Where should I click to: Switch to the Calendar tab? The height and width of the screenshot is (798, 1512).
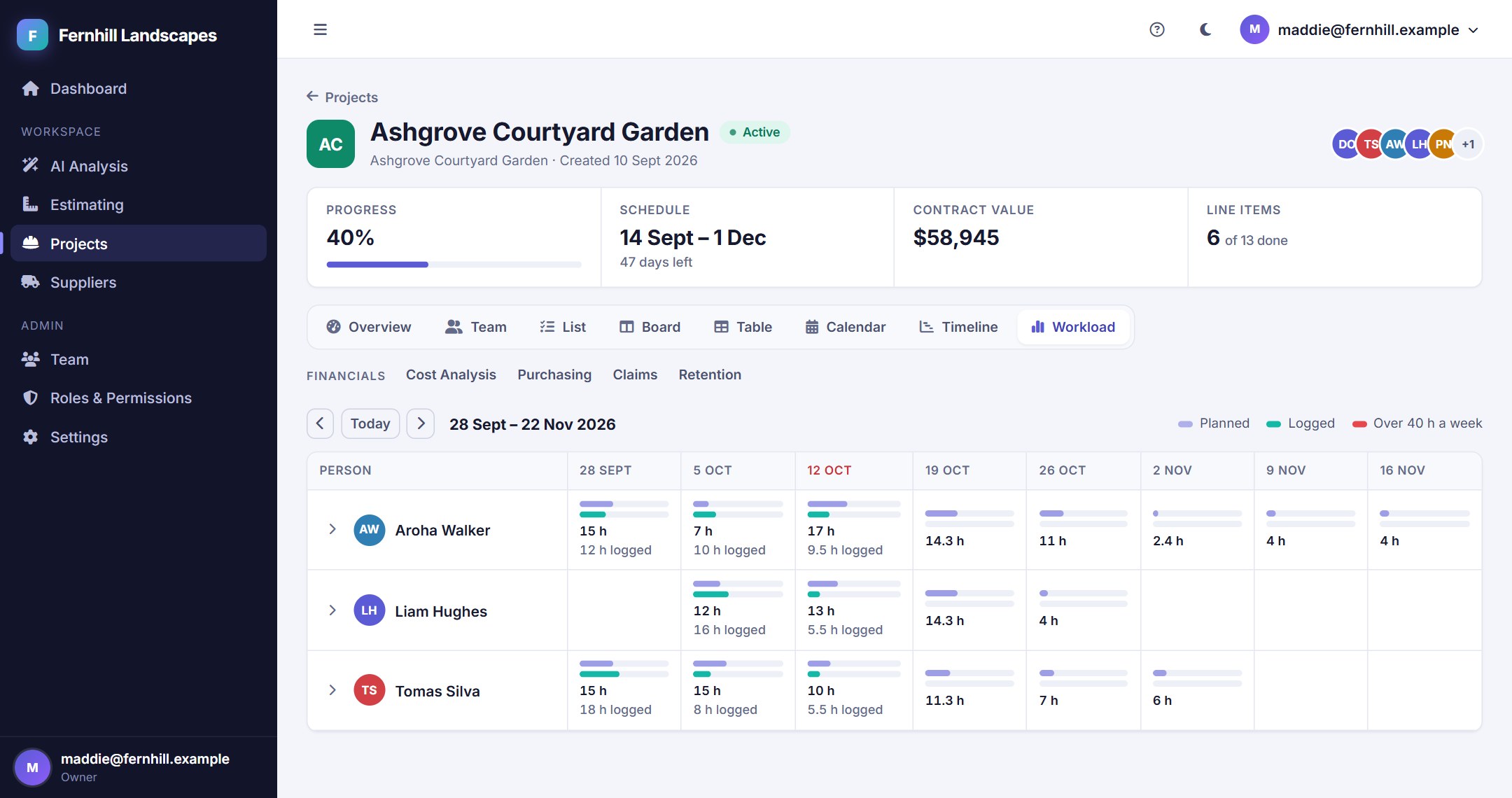pos(846,327)
